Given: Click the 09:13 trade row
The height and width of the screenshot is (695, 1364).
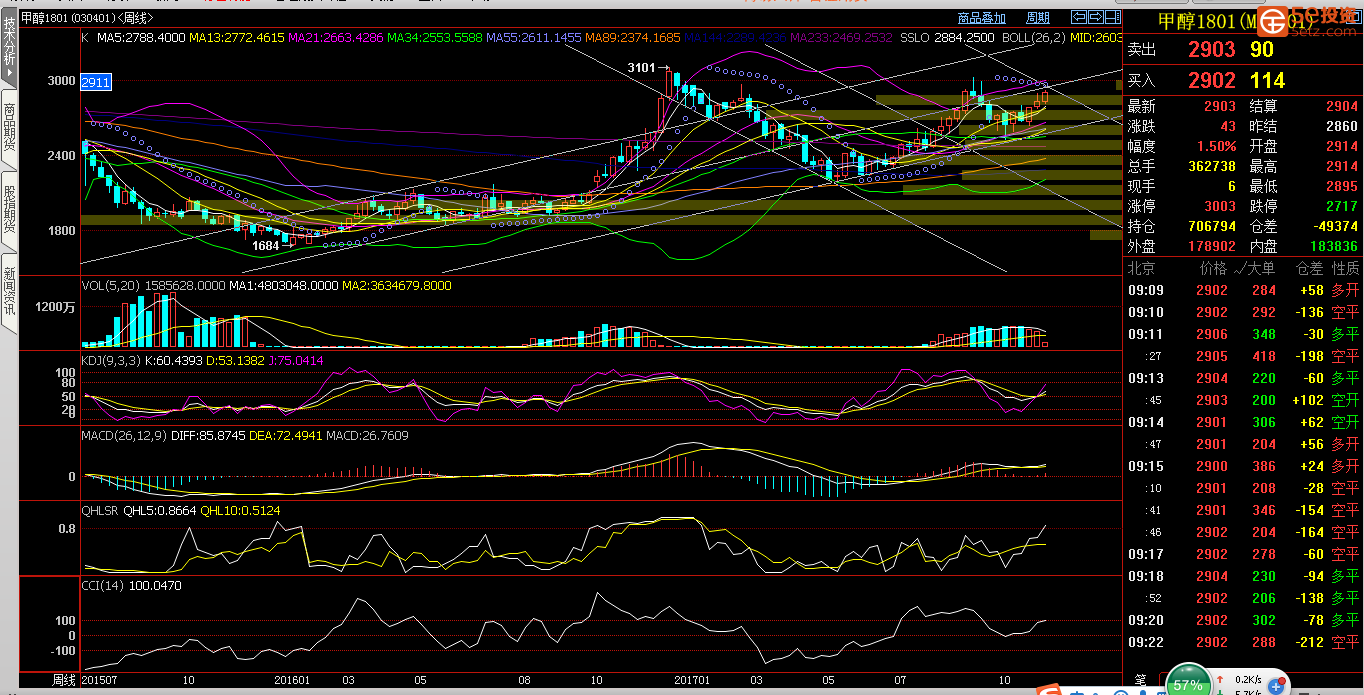Looking at the screenshot, I should coord(1243,378).
